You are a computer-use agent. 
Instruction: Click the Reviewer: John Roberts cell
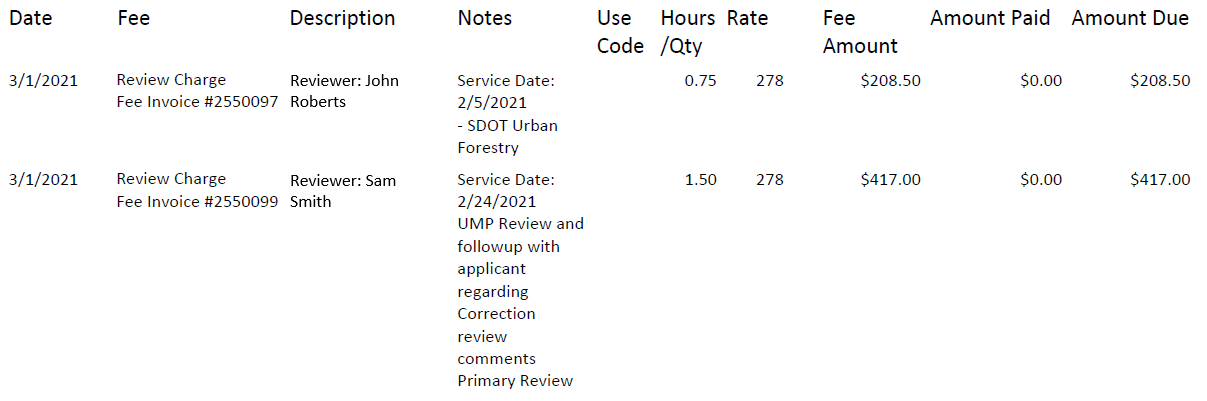pyautogui.click(x=344, y=91)
